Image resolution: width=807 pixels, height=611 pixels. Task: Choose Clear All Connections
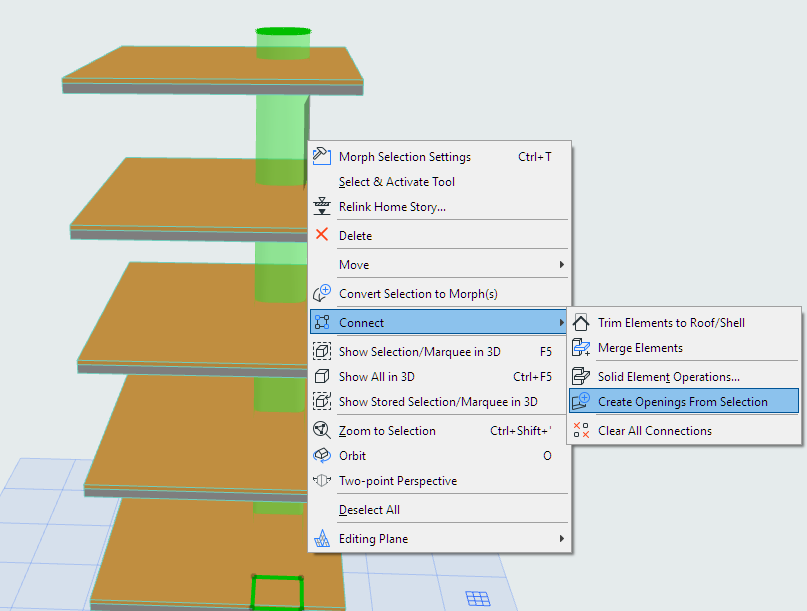[x=684, y=430]
